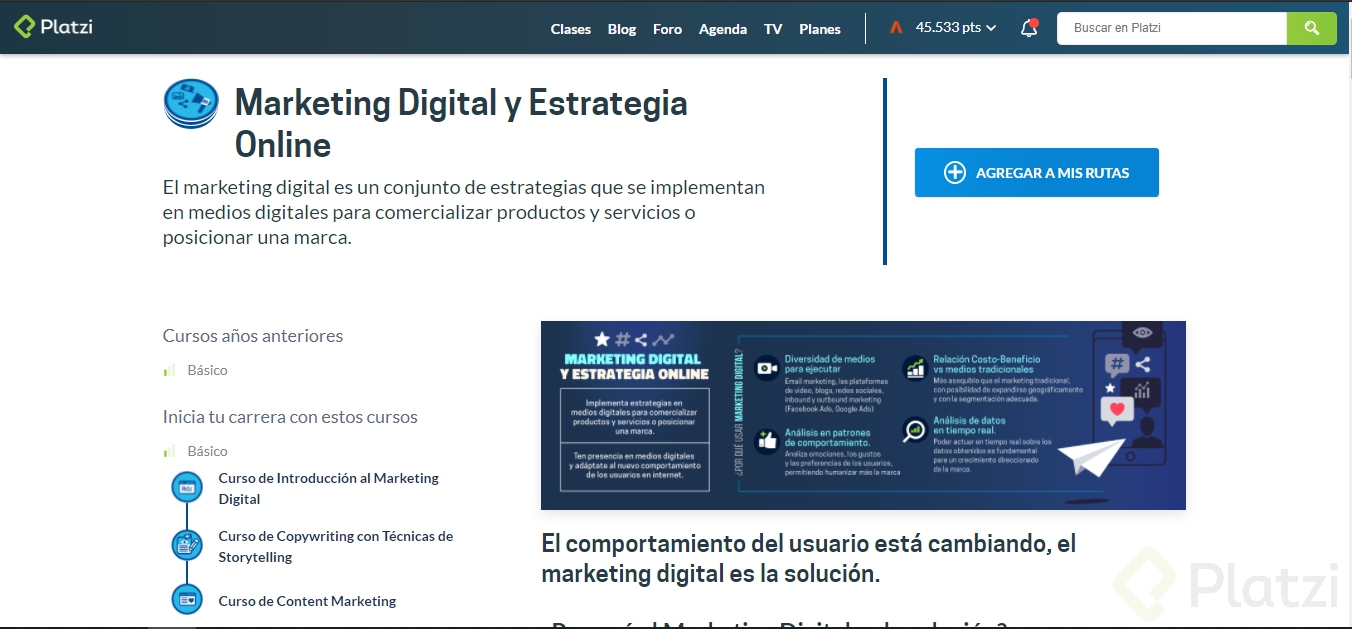Select Básico label under Cursos años anteriores

click(208, 370)
